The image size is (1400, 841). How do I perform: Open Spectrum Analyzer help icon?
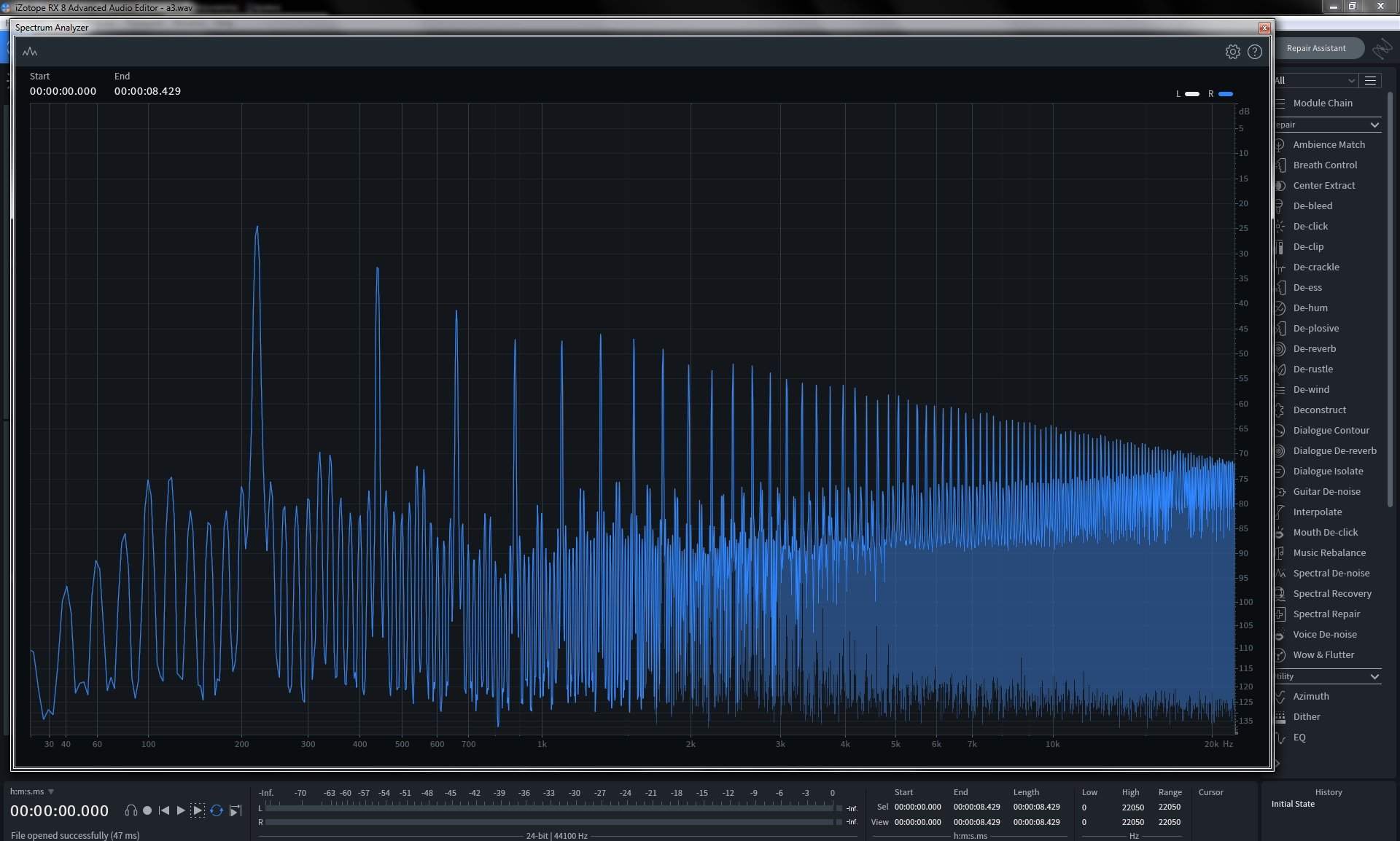(x=1254, y=52)
